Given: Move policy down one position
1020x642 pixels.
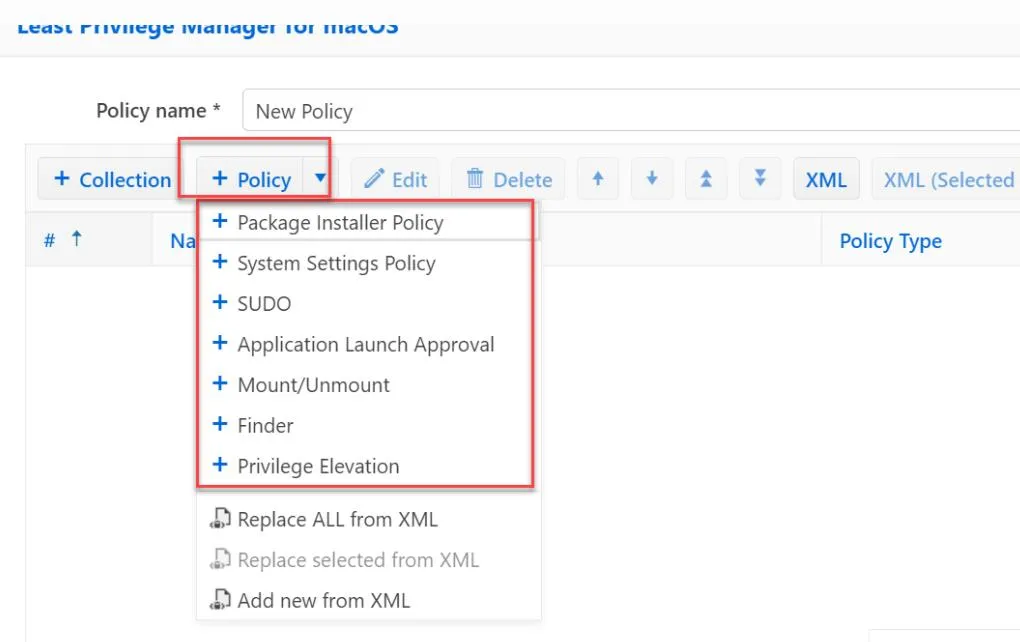Looking at the screenshot, I should pyautogui.click(x=651, y=179).
